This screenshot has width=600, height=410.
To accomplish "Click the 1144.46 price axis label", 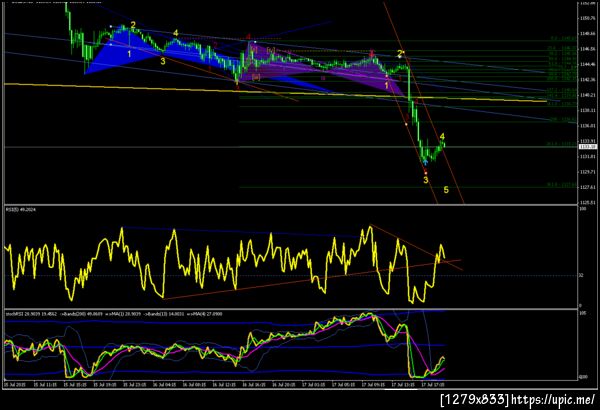I will pos(588,64).
